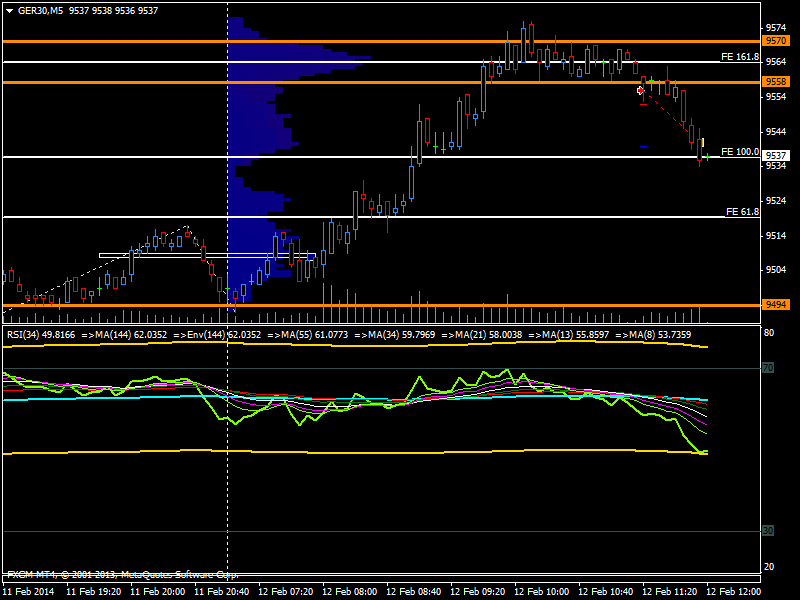Click the RSI(34) indicator label text
The height and width of the screenshot is (600, 800).
click(x=42, y=335)
